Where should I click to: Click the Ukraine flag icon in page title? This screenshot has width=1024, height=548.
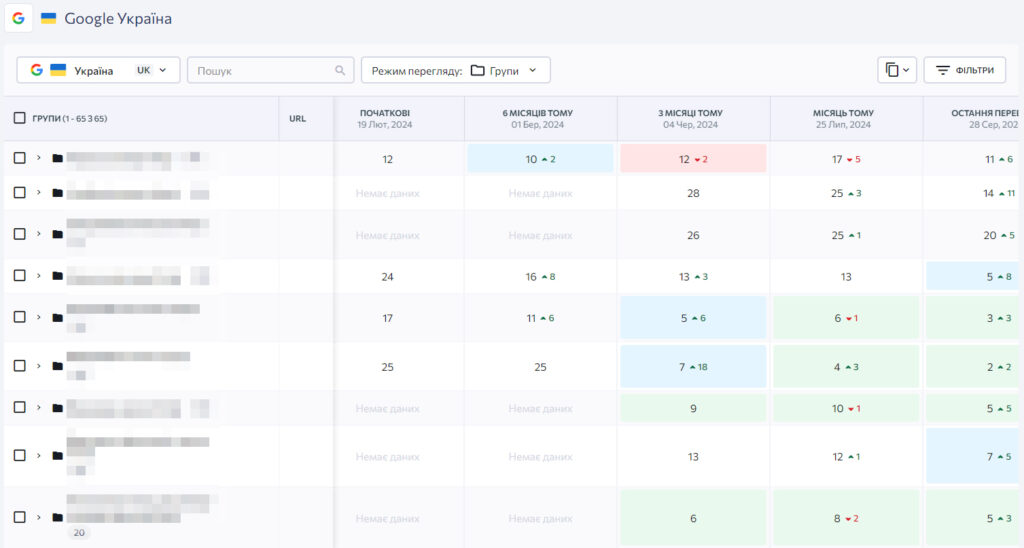(48, 18)
